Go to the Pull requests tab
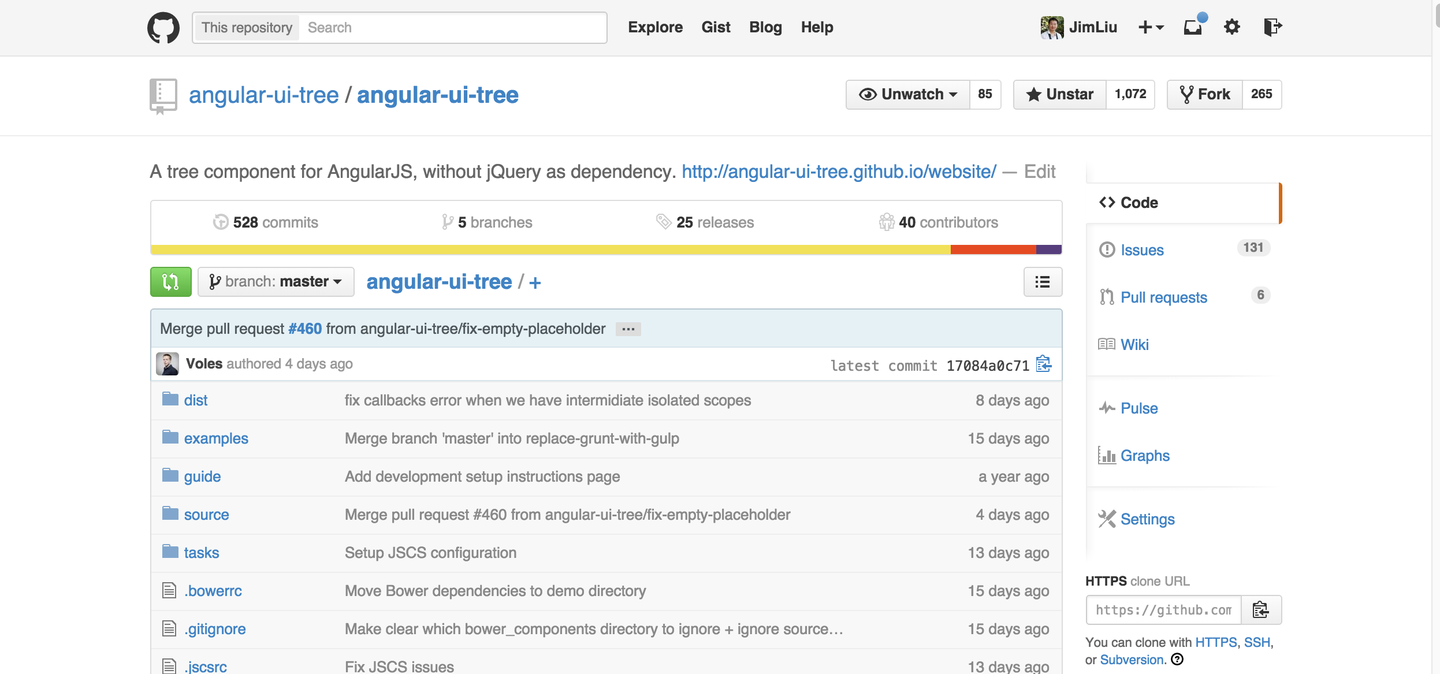The height and width of the screenshot is (674, 1440). tap(1163, 297)
